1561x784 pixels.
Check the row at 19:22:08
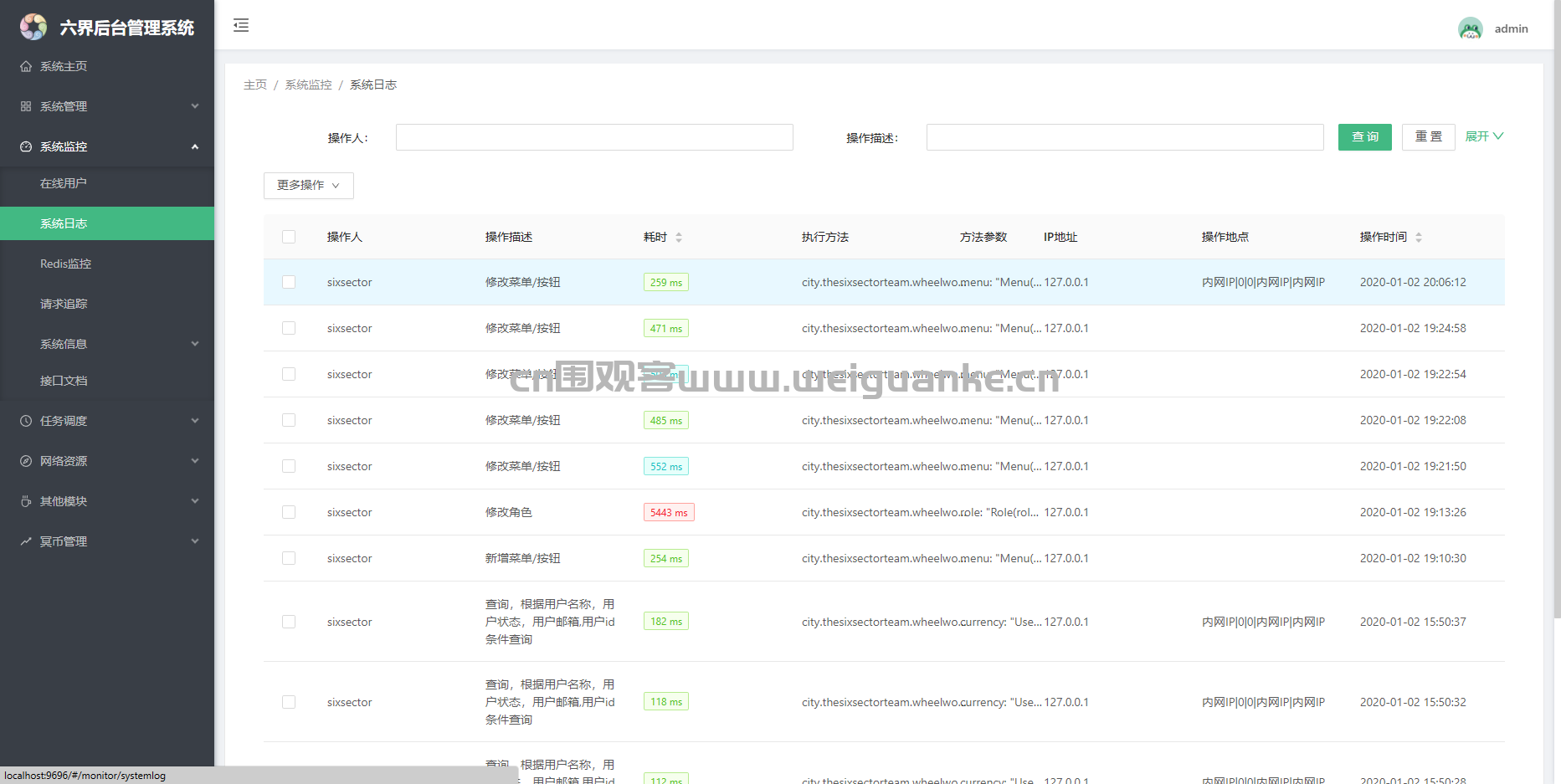(x=289, y=420)
